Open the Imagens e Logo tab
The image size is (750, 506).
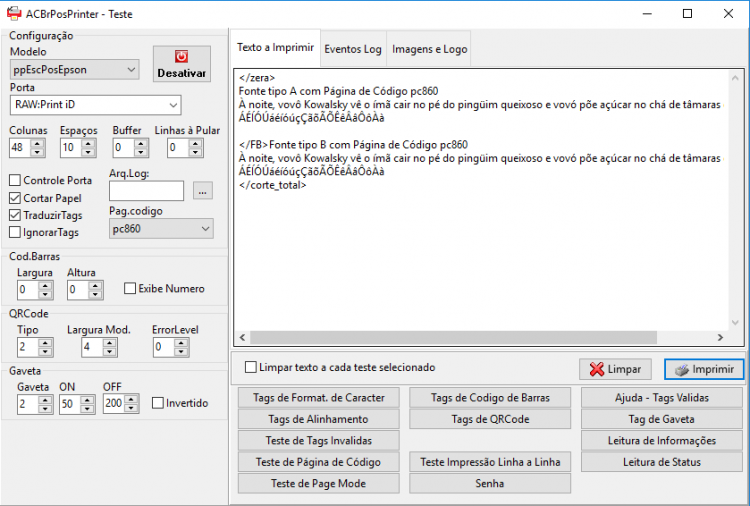(x=430, y=49)
